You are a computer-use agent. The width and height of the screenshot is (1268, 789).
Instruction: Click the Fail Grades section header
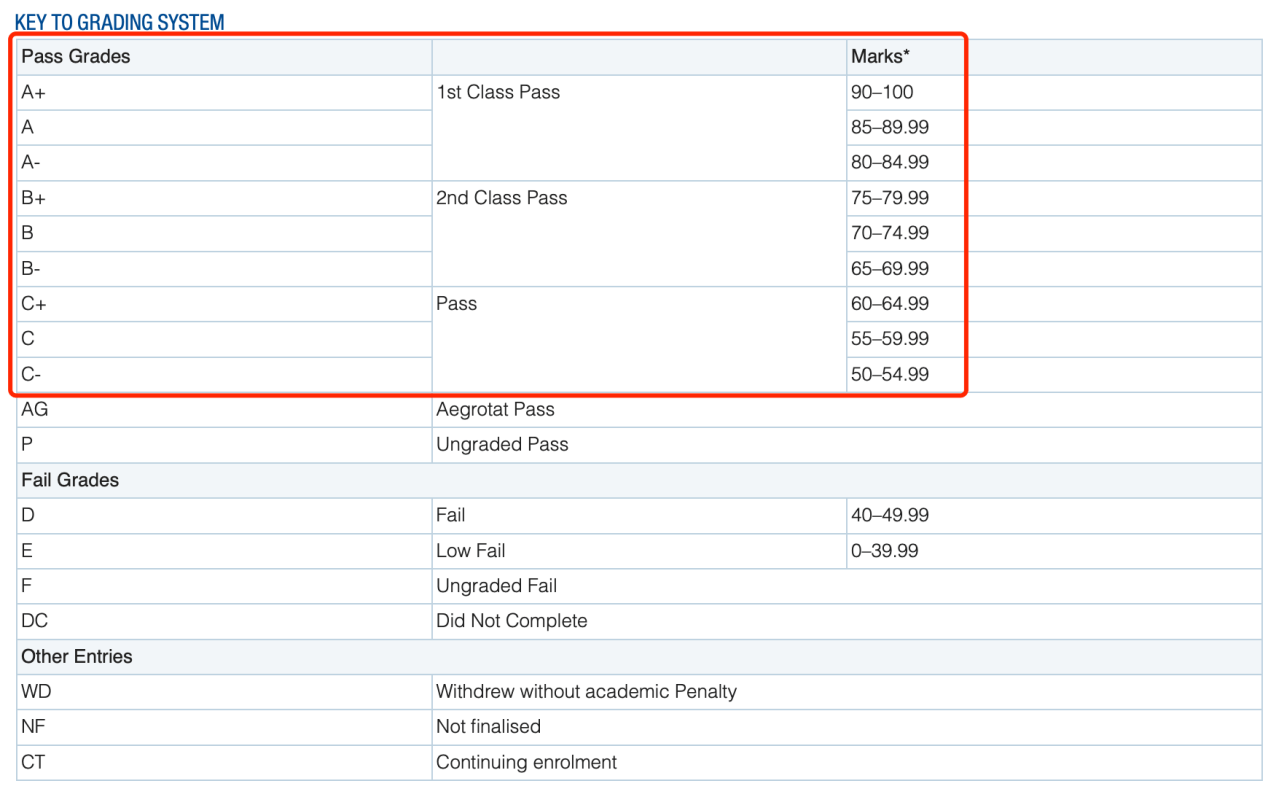(70, 480)
